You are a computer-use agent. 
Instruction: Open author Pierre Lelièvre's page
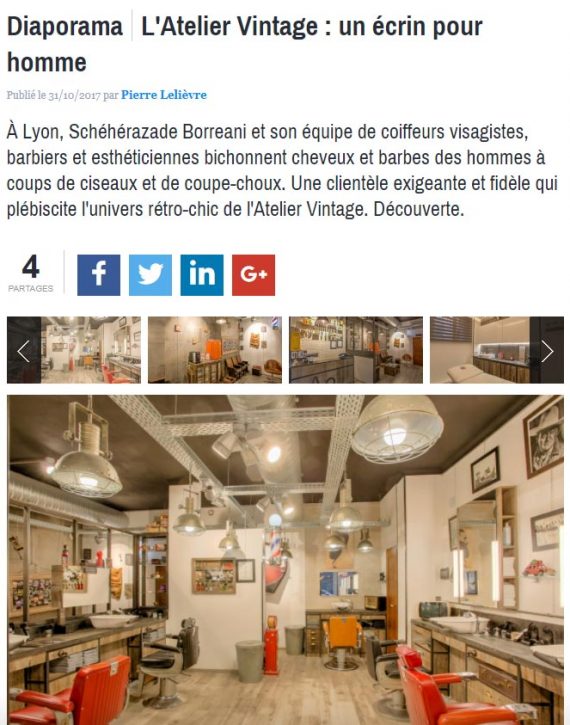coord(164,95)
